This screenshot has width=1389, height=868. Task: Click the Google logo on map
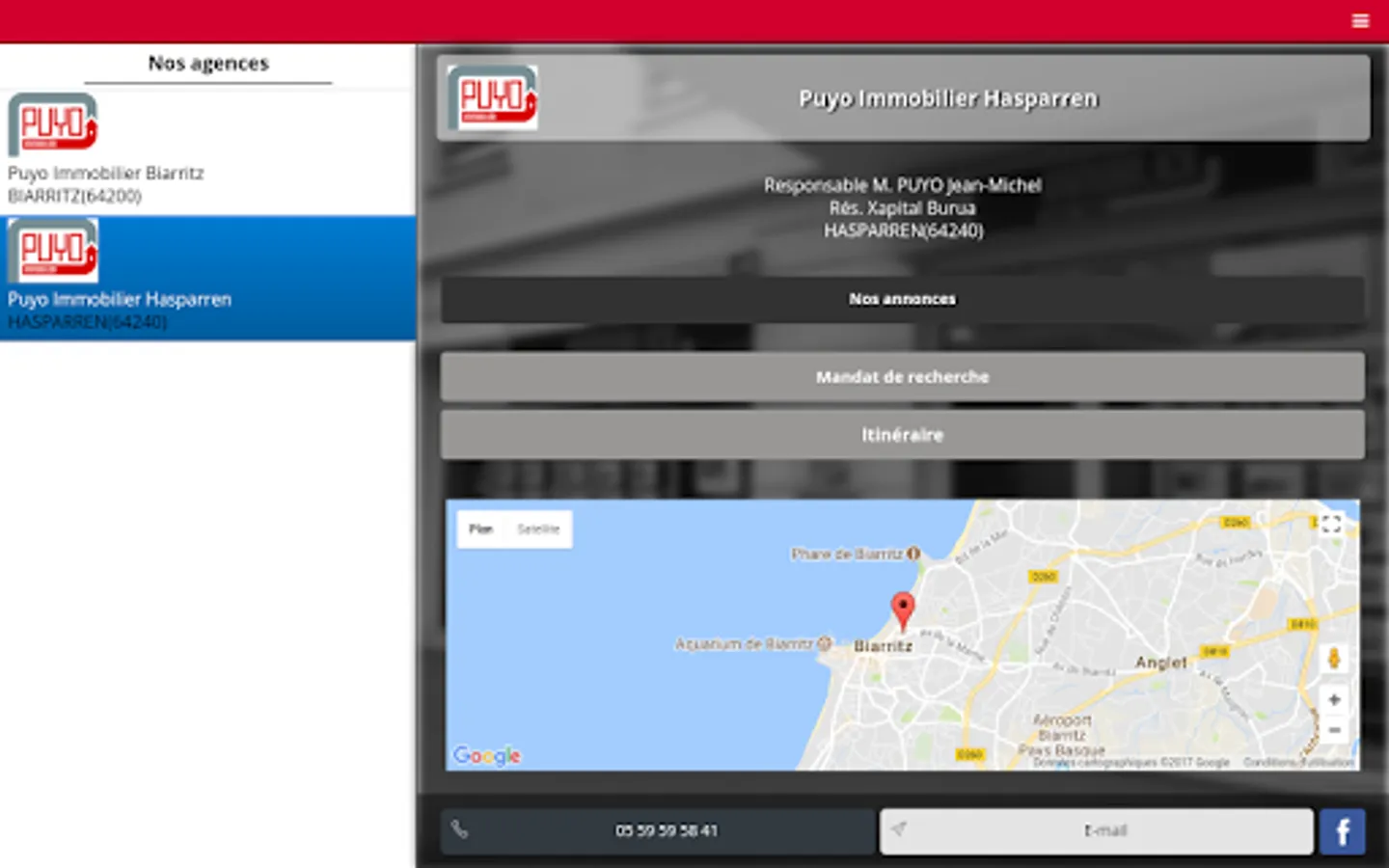point(487,755)
